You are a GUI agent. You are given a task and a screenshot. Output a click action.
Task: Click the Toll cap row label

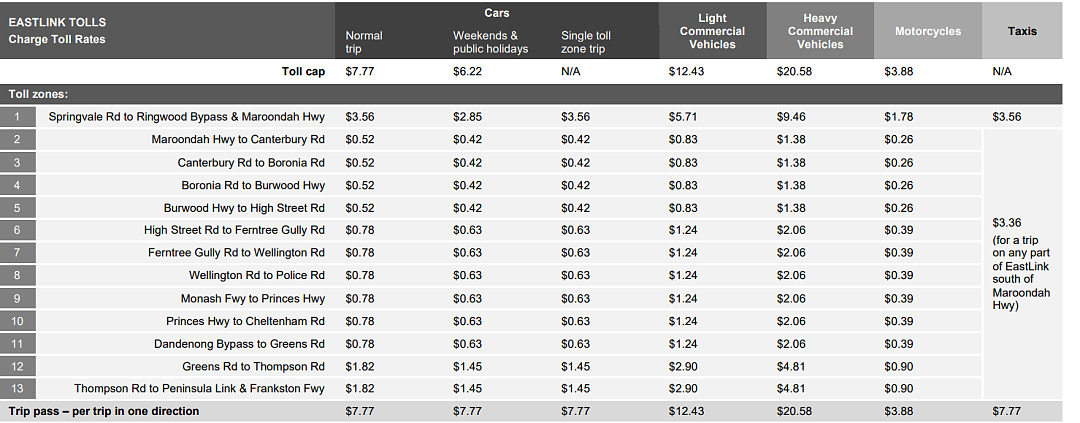tap(303, 71)
